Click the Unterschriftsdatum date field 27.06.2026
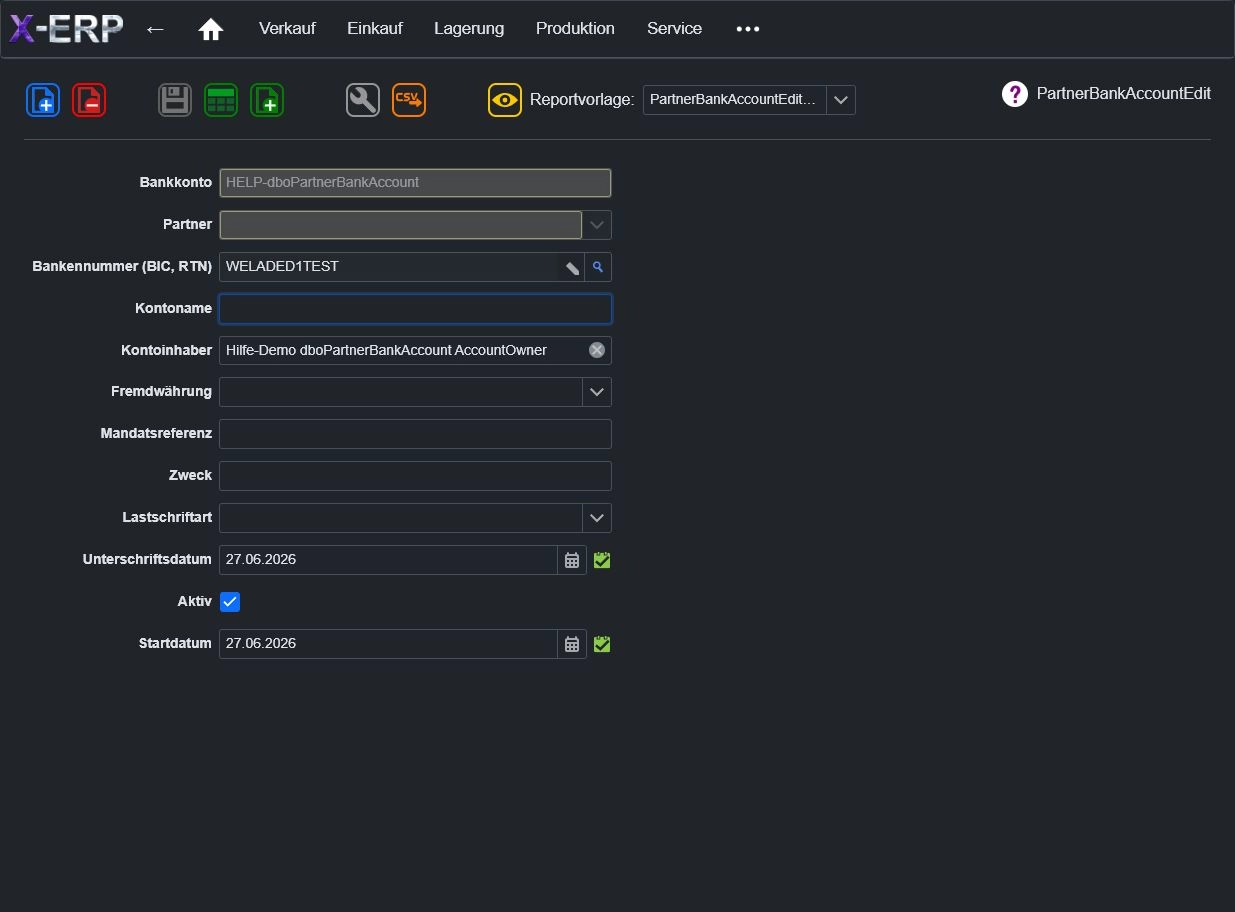Image resolution: width=1235 pixels, height=912 pixels. [x=388, y=560]
